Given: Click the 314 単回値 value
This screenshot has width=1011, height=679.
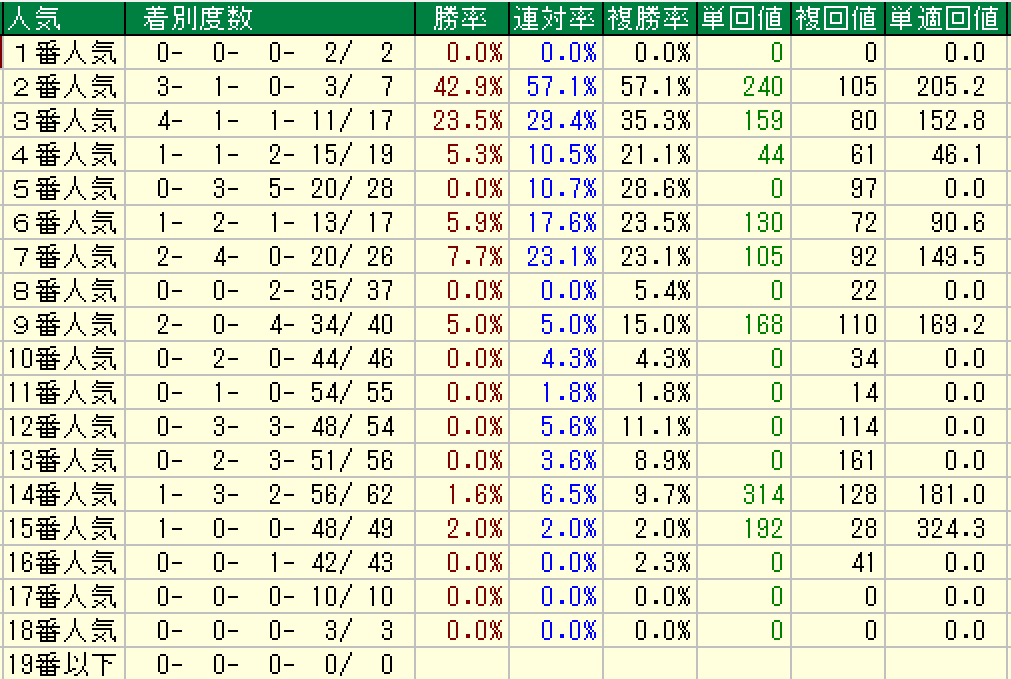Looking at the screenshot, I should (x=763, y=495).
